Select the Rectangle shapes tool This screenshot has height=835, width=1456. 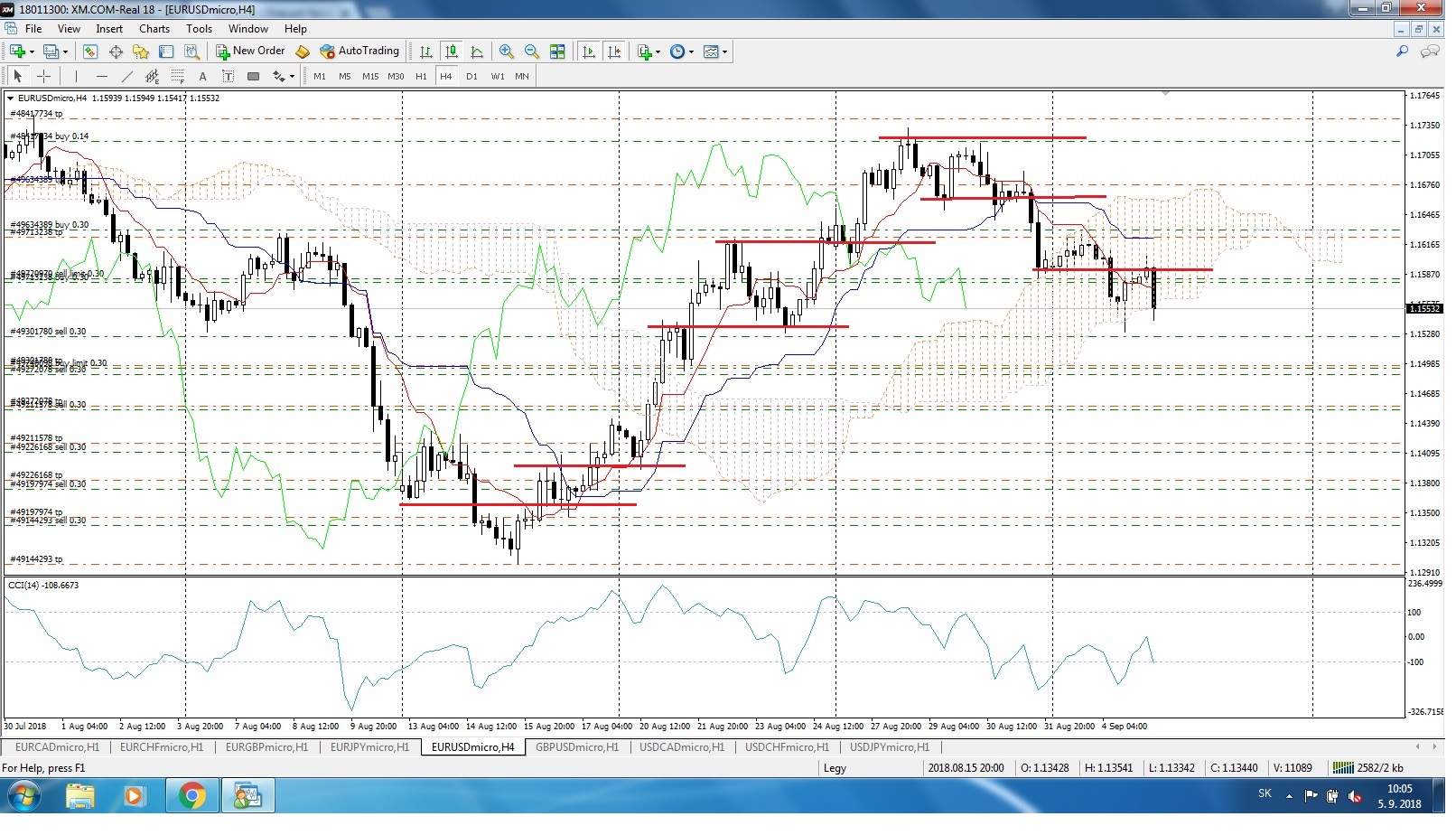coord(254,76)
